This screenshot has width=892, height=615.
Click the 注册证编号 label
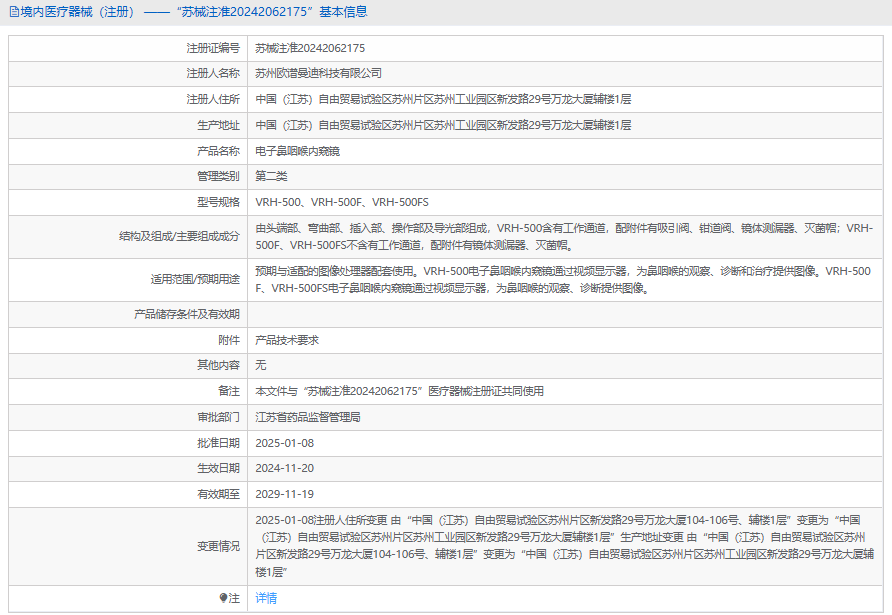coord(213,48)
